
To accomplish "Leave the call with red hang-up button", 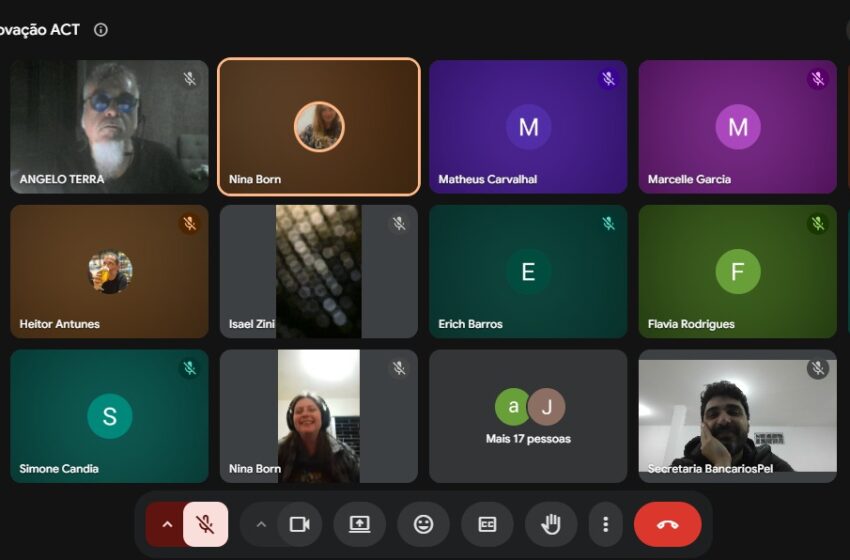I will coord(667,524).
